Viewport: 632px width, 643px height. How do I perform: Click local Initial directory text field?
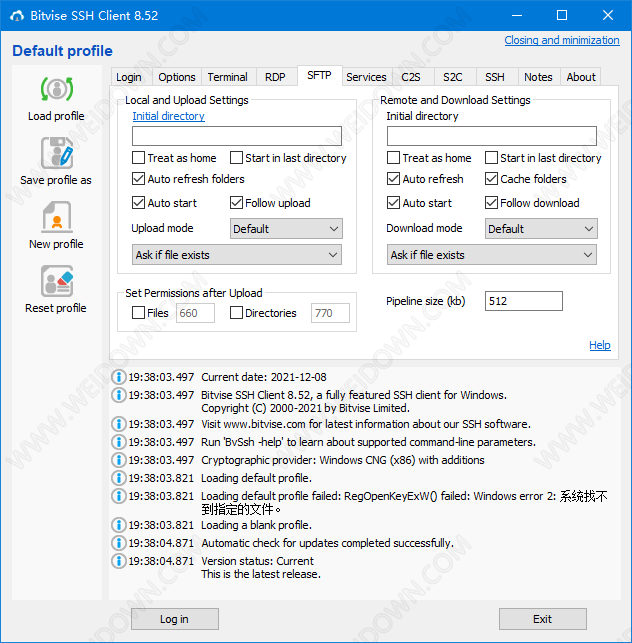[237, 136]
